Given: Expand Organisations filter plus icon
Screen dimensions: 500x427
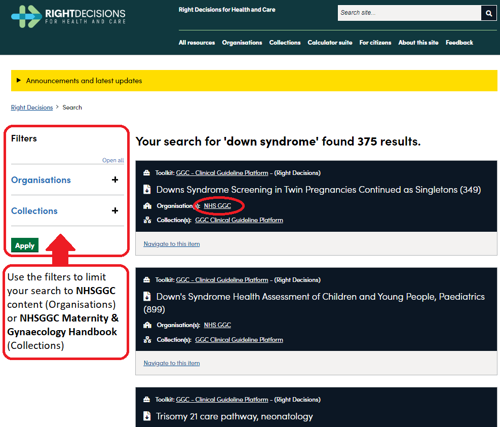Looking at the screenshot, I should (x=115, y=180).
